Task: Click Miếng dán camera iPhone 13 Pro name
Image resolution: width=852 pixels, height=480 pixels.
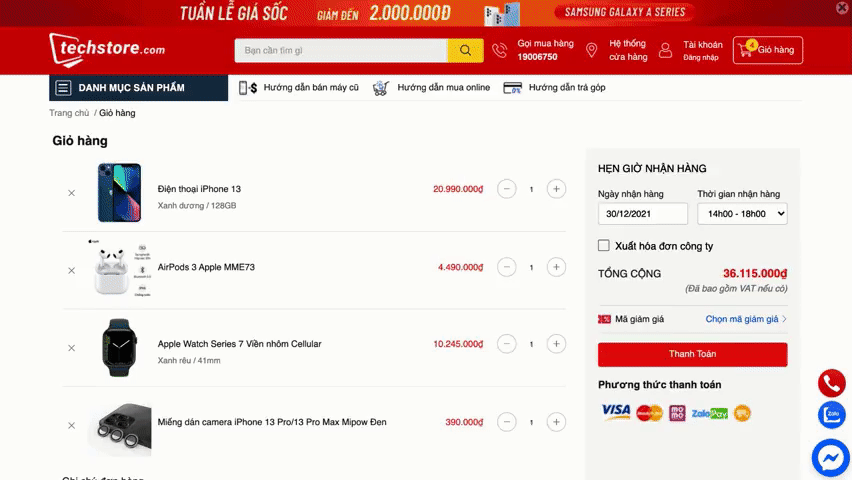Action: click(272, 422)
